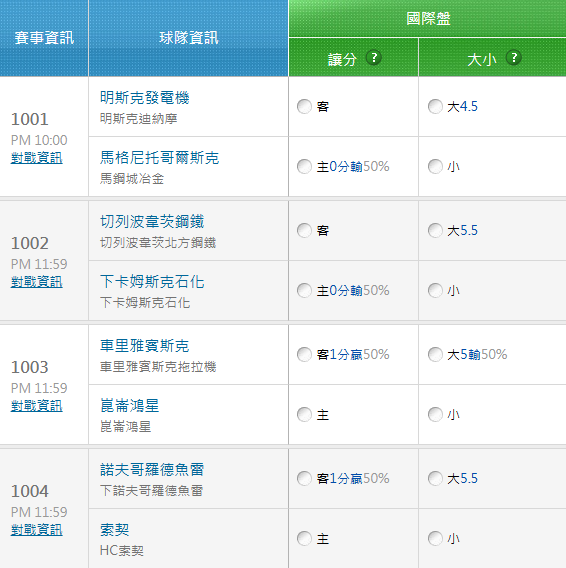Click the help icon next to 大小
Screen dimensions: 566x568
(x=513, y=58)
